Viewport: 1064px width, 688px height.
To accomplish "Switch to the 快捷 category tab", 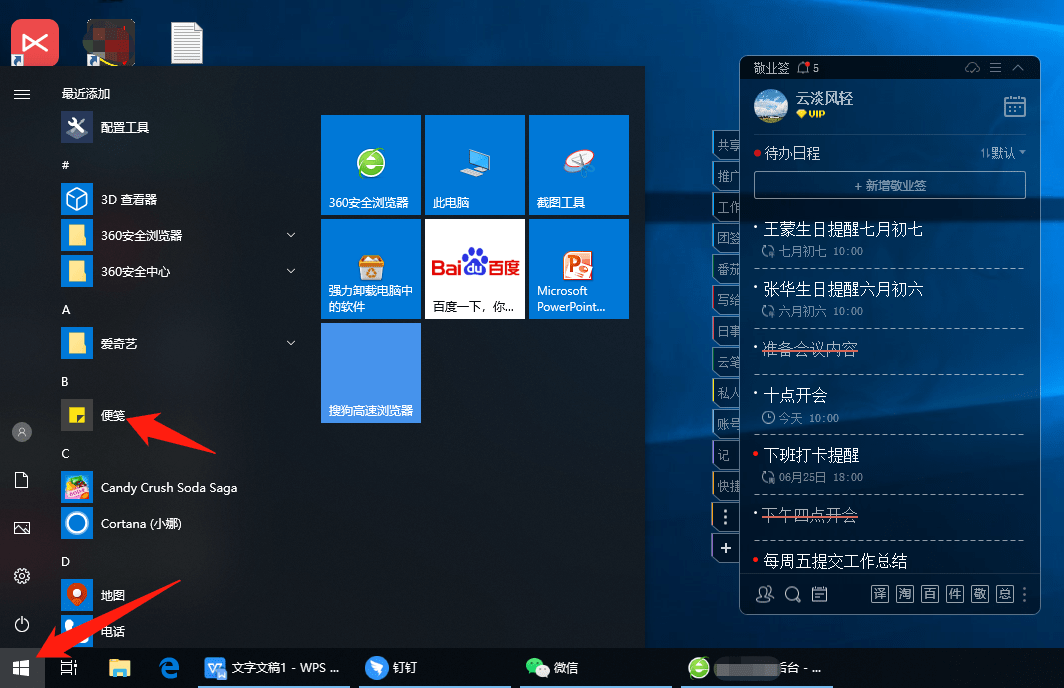I will pyautogui.click(x=727, y=486).
